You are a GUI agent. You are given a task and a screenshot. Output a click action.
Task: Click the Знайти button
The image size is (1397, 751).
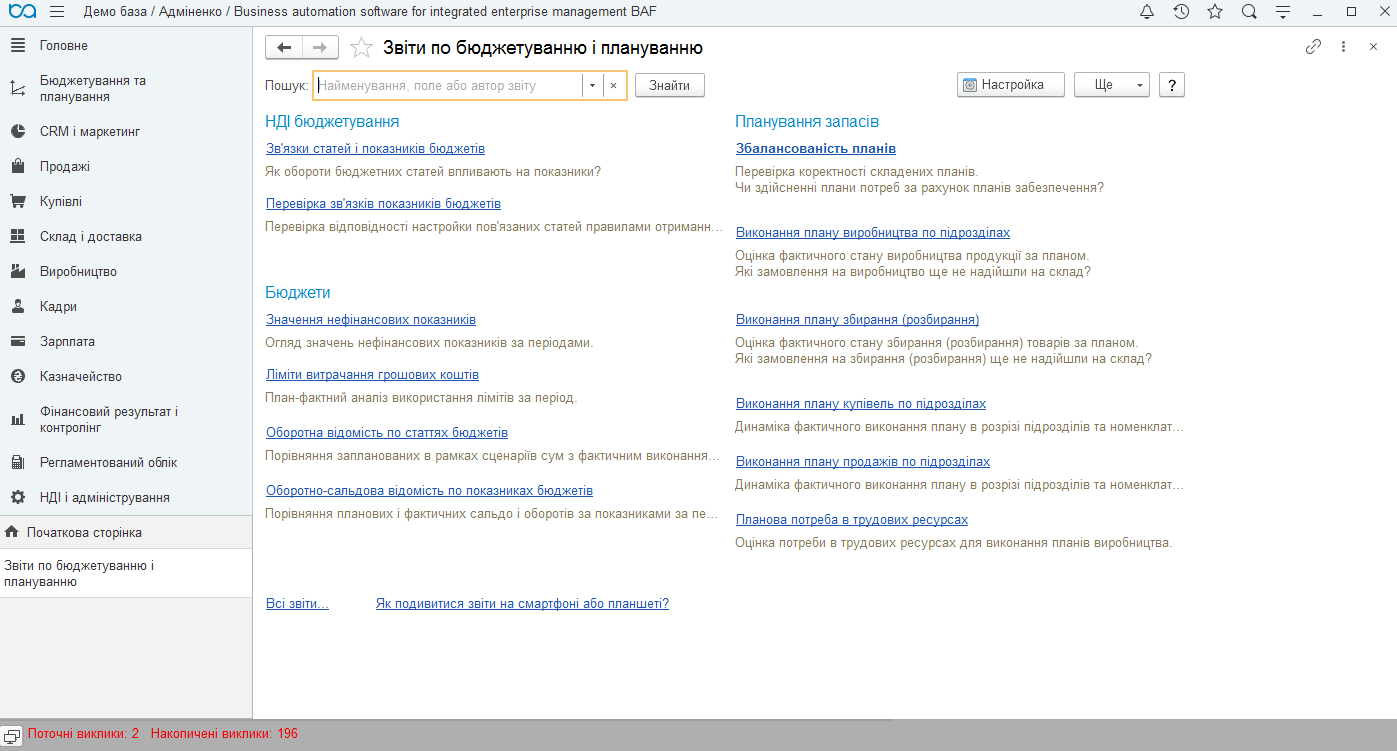tap(669, 85)
